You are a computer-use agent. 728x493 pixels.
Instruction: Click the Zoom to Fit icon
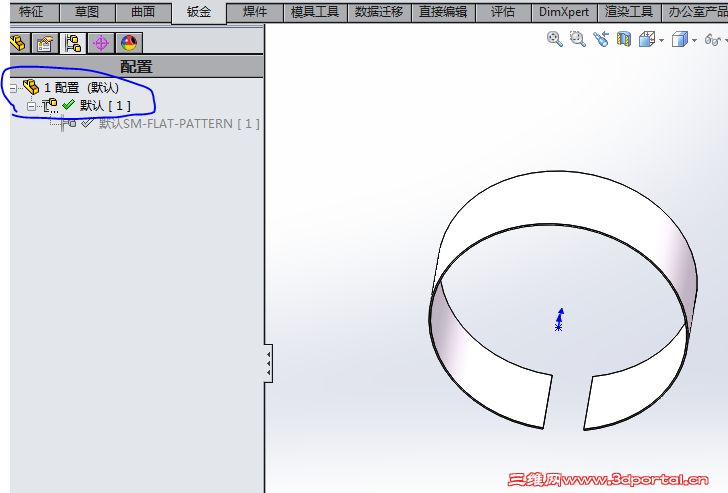(x=555, y=39)
